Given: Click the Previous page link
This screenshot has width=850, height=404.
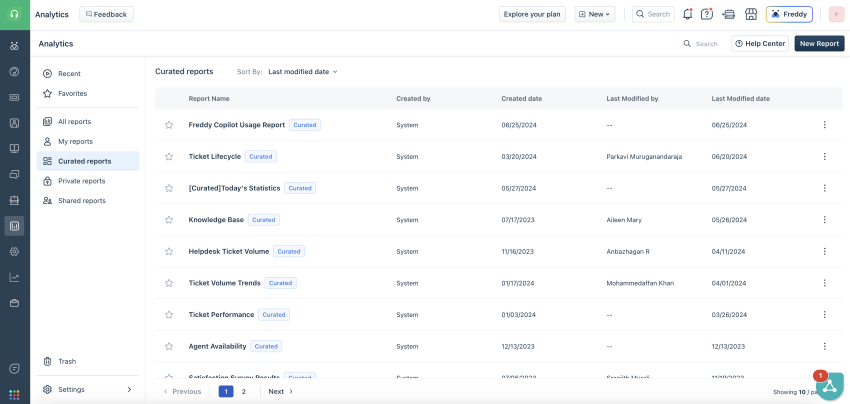Looking at the screenshot, I should click(182, 391).
